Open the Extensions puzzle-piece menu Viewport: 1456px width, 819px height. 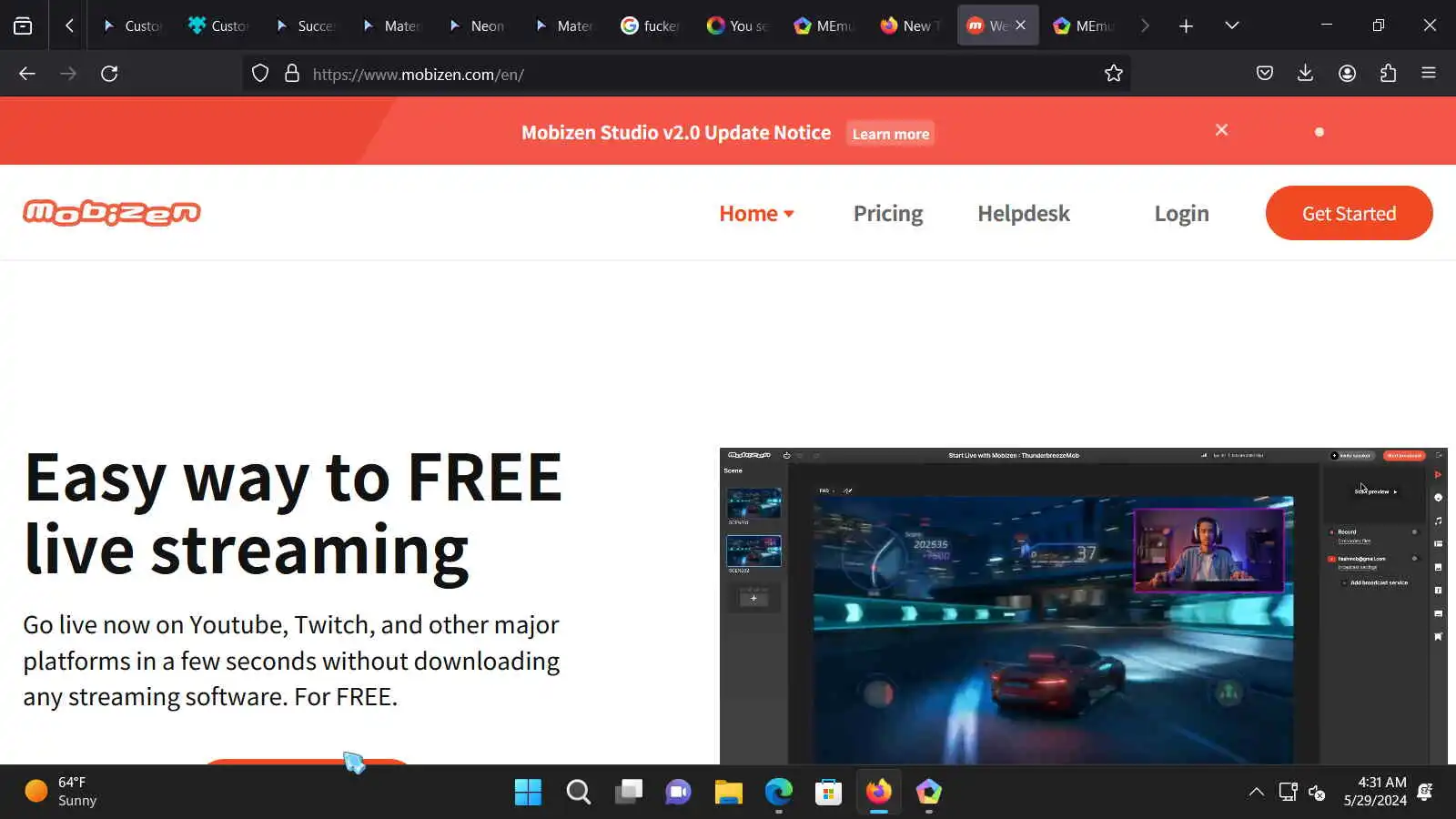tap(1389, 74)
